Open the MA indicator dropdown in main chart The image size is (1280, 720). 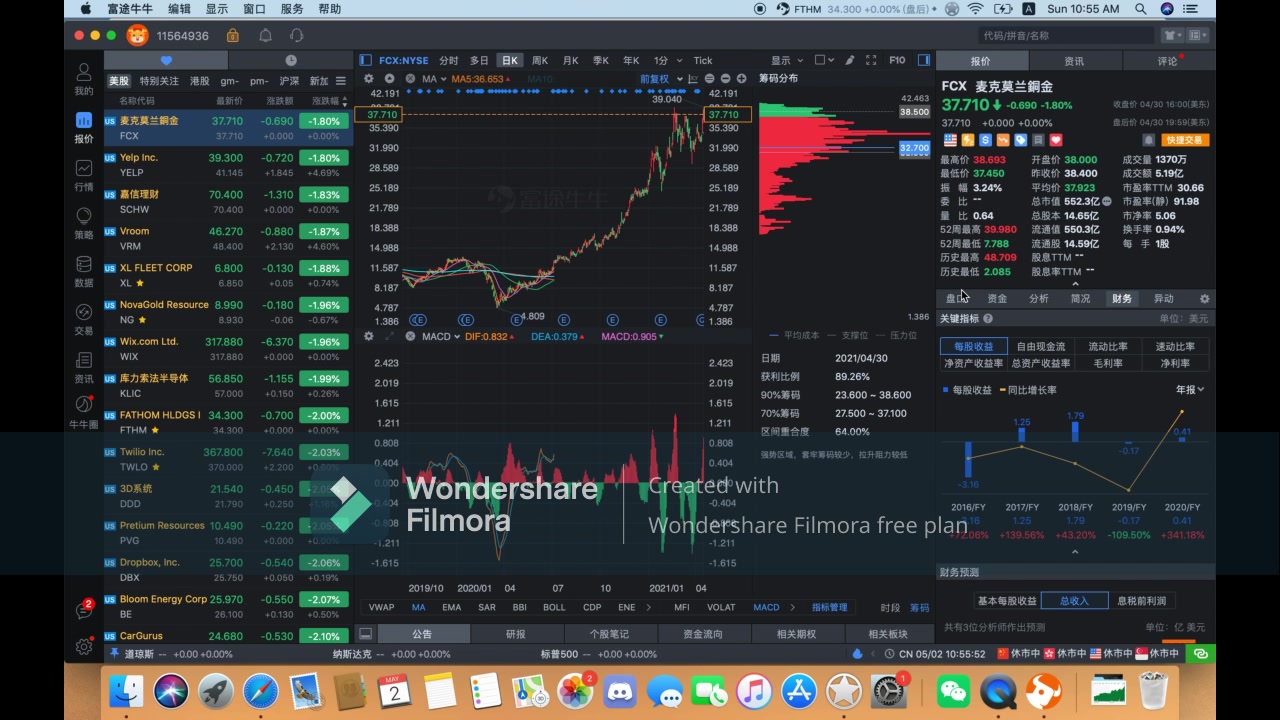click(x=433, y=78)
